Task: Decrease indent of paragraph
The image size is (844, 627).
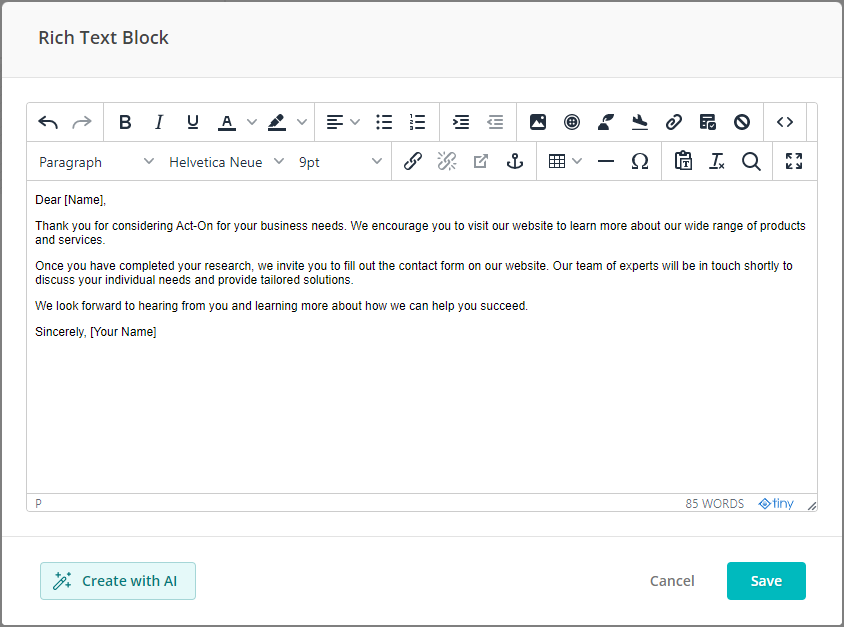Action: tap(495, 122)
